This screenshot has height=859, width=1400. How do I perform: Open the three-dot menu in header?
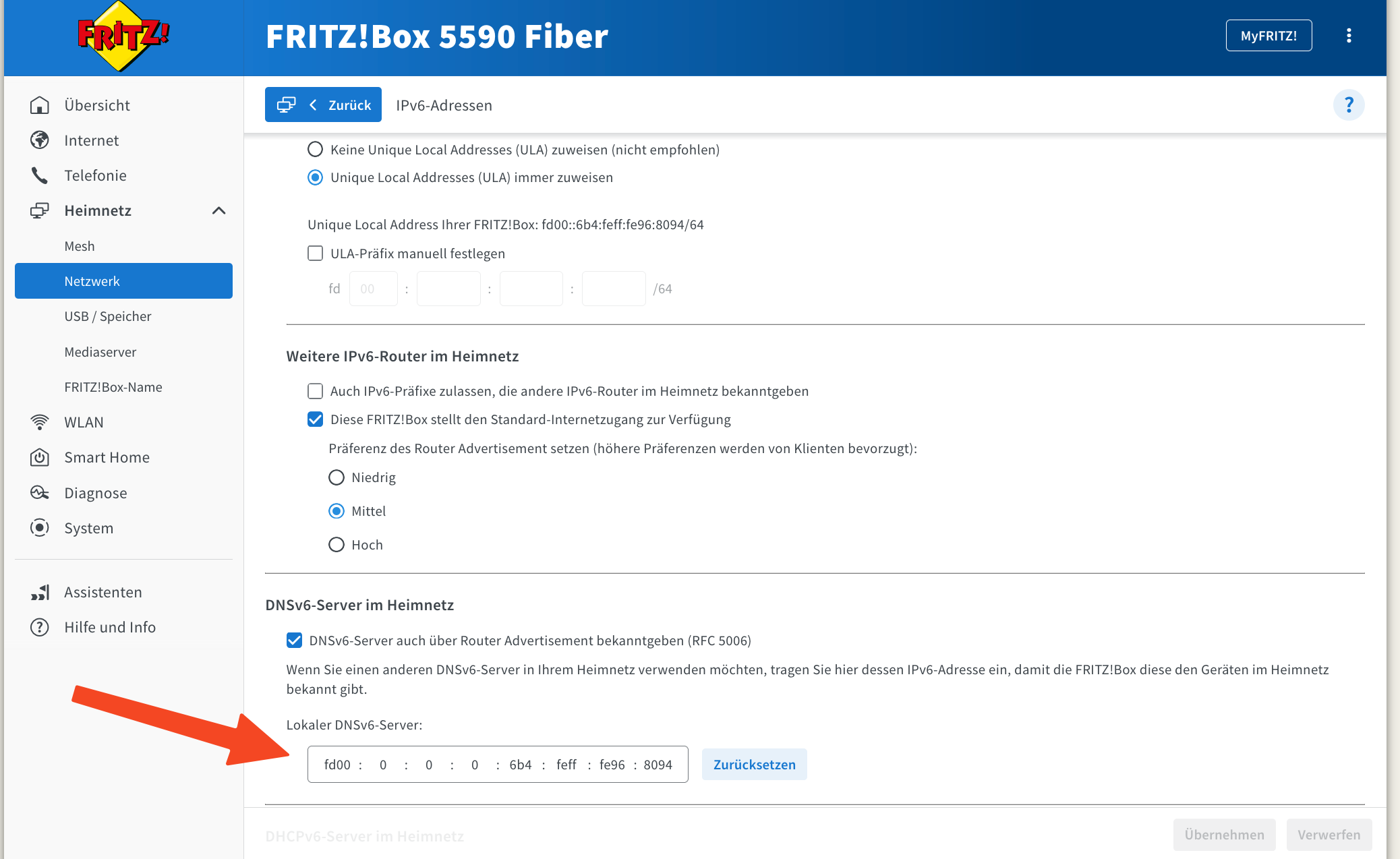point(1349,36)
